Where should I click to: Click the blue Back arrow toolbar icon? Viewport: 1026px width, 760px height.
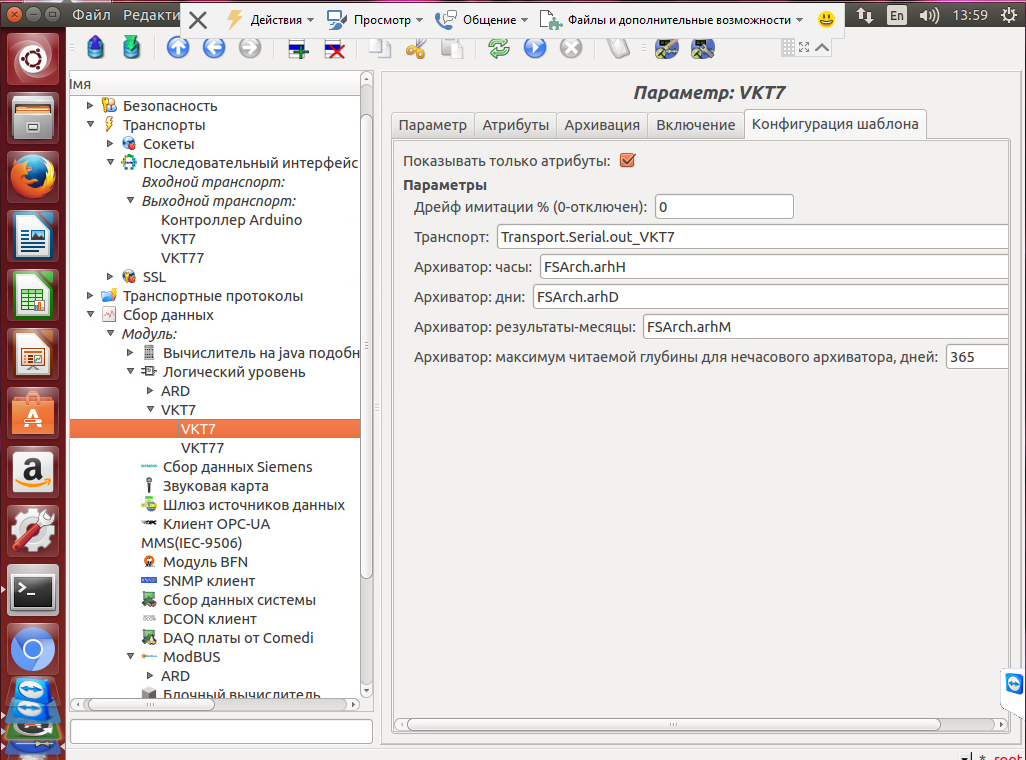[x=214, y=47]
